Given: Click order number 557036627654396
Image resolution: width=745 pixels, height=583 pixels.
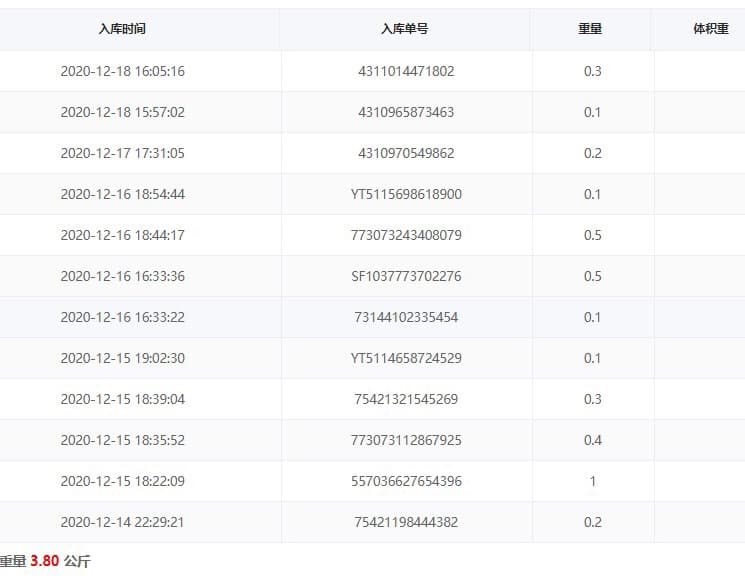Looking at the screenshot, I should tap(406, 481).
